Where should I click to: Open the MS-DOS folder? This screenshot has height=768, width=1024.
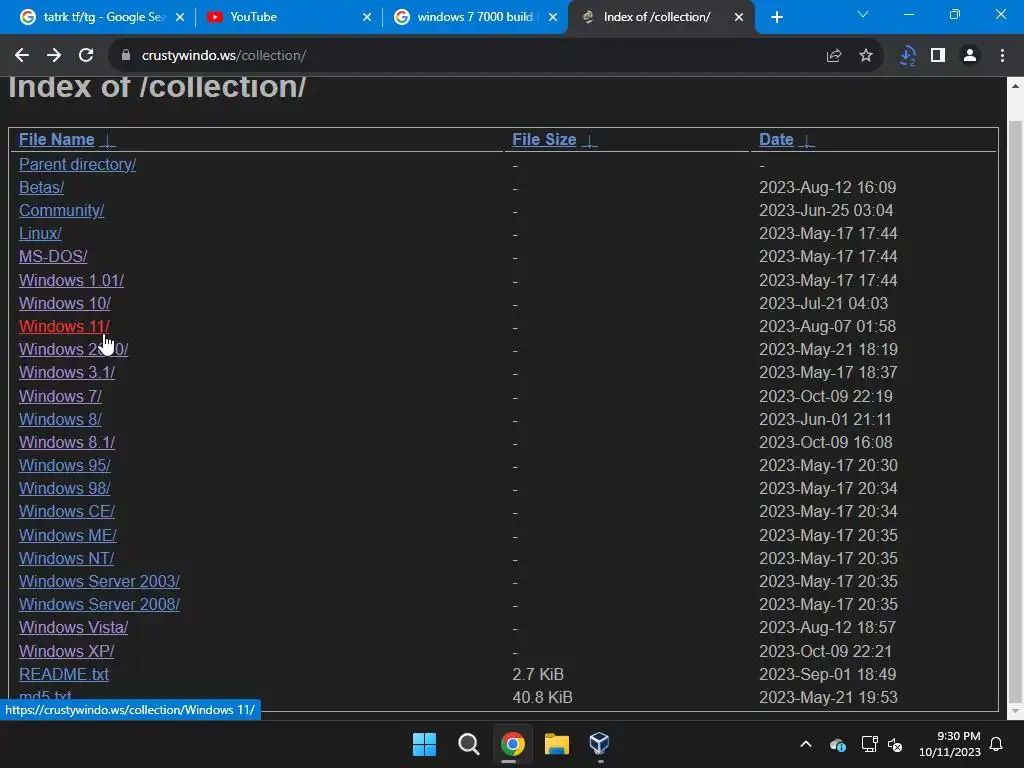tap(53, 257)
